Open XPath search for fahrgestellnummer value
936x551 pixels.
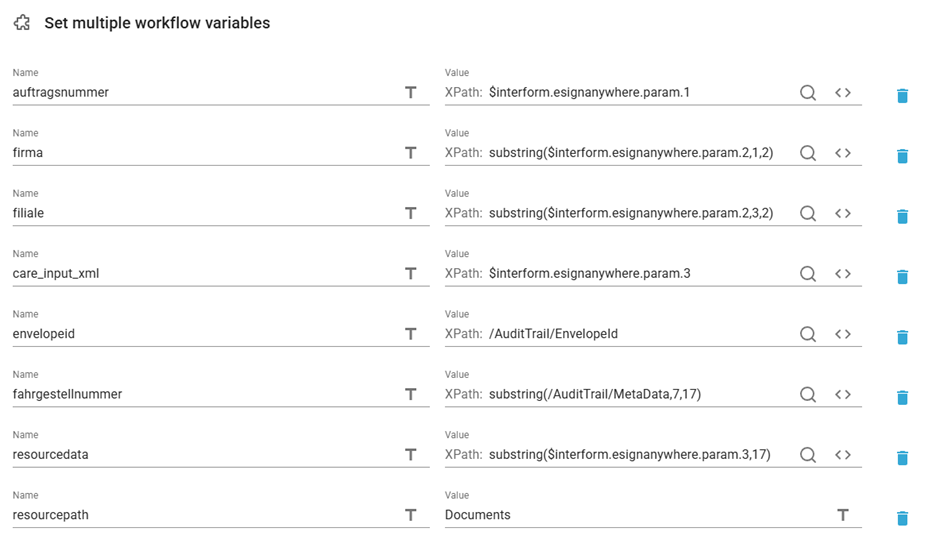click(808, 394)
